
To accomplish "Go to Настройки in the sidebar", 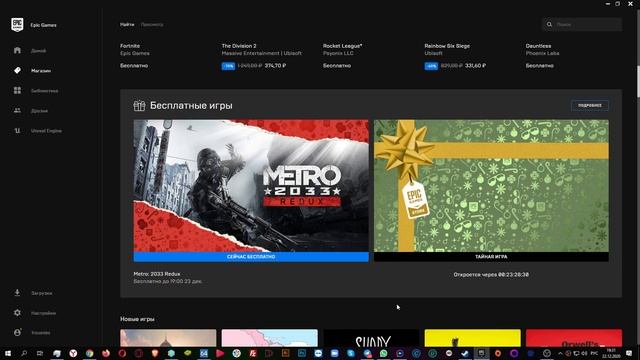I will coord(43,313).
